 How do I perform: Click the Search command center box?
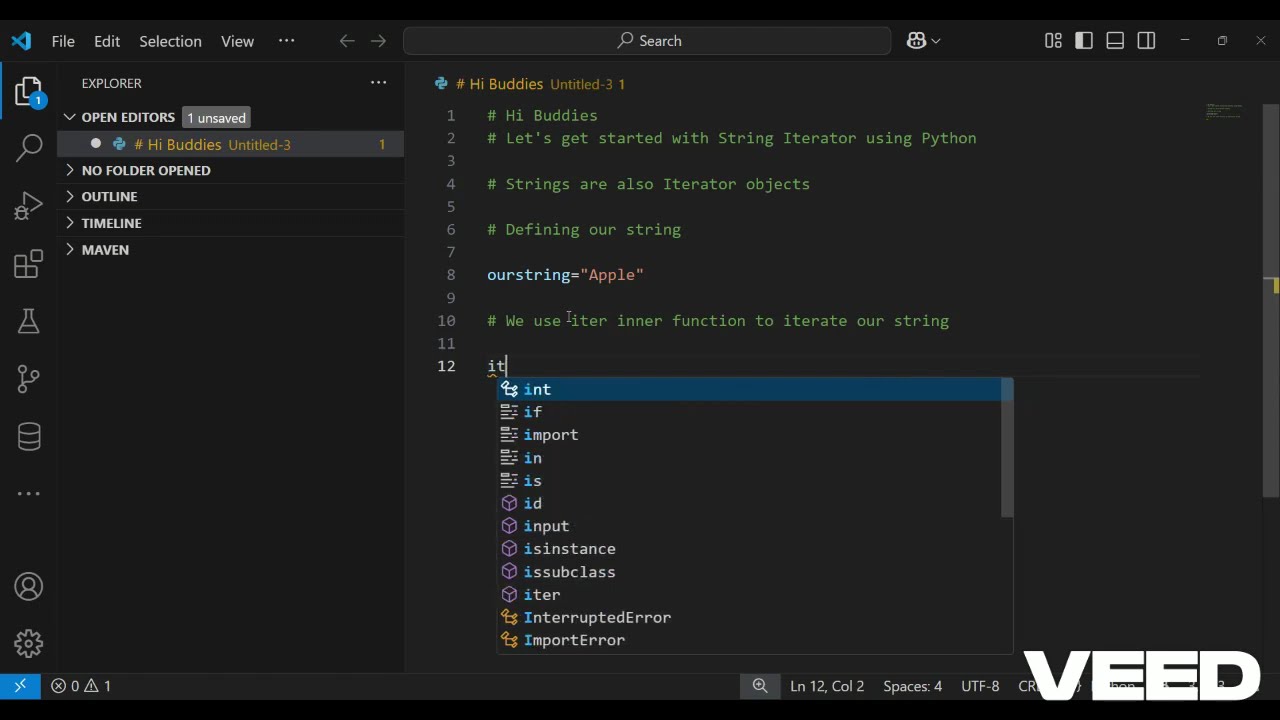pos(647,41)
